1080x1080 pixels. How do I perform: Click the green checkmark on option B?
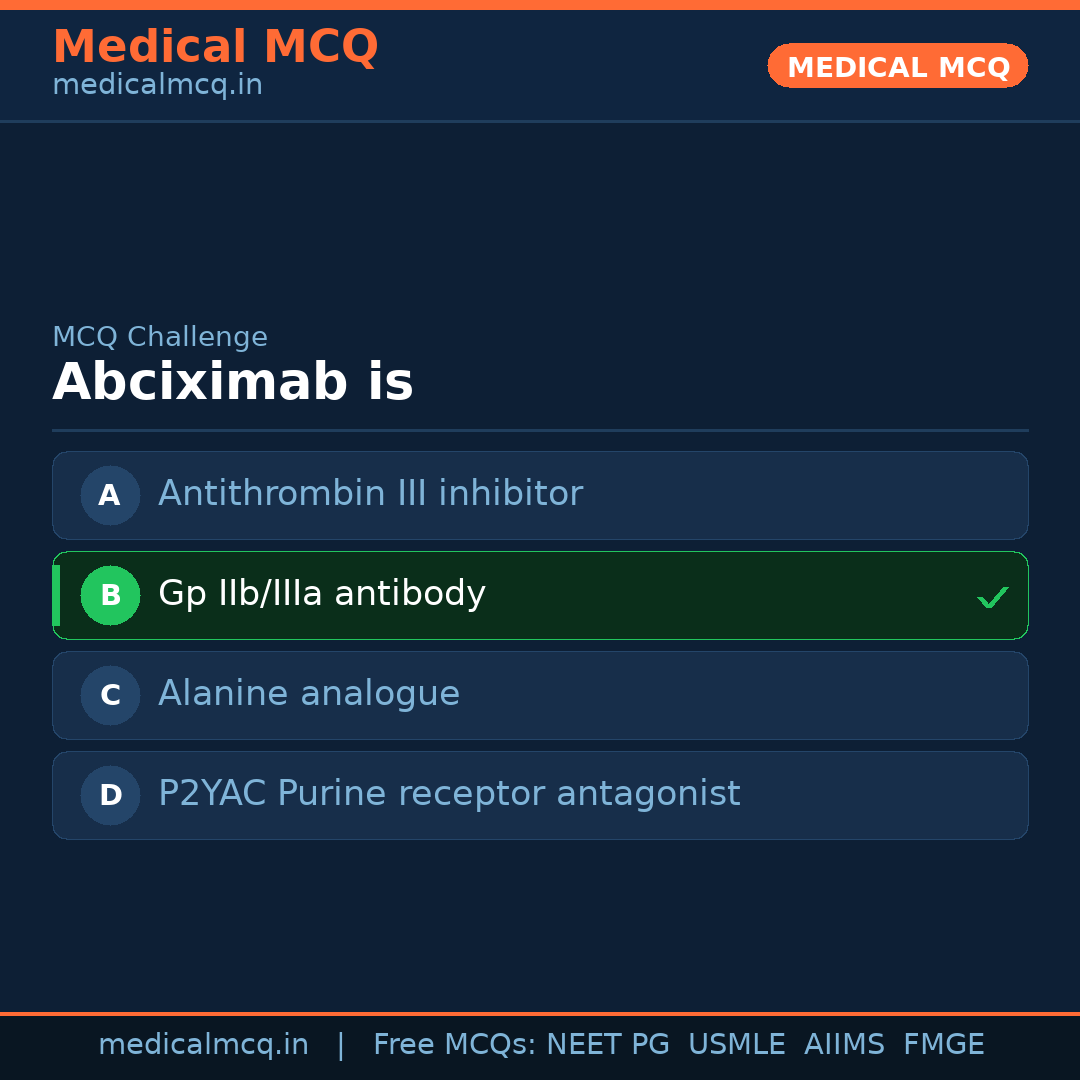[x=993, y=597]
